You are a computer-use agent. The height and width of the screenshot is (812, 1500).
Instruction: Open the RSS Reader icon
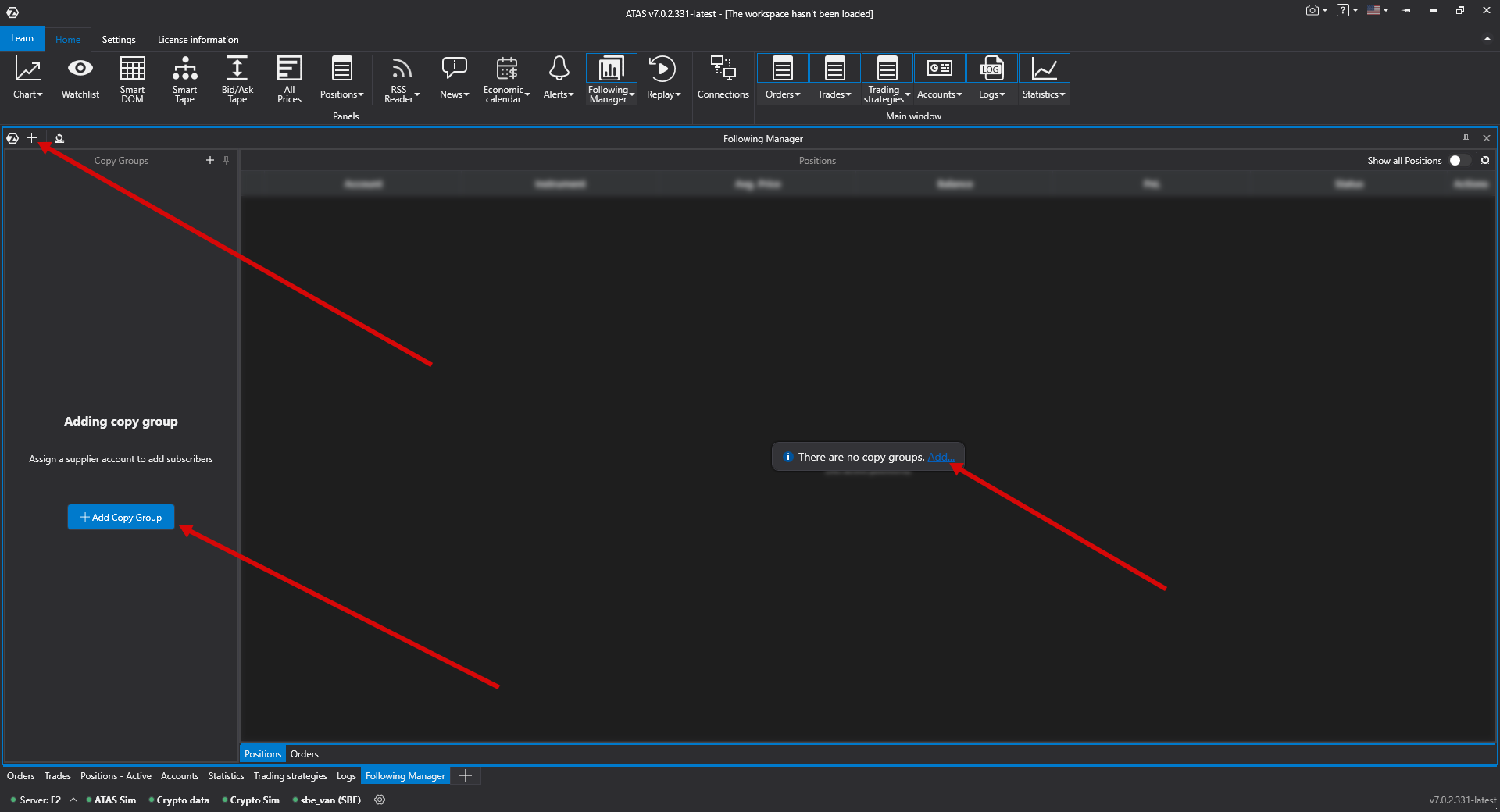pyautogui.click(x=402, y=69)
